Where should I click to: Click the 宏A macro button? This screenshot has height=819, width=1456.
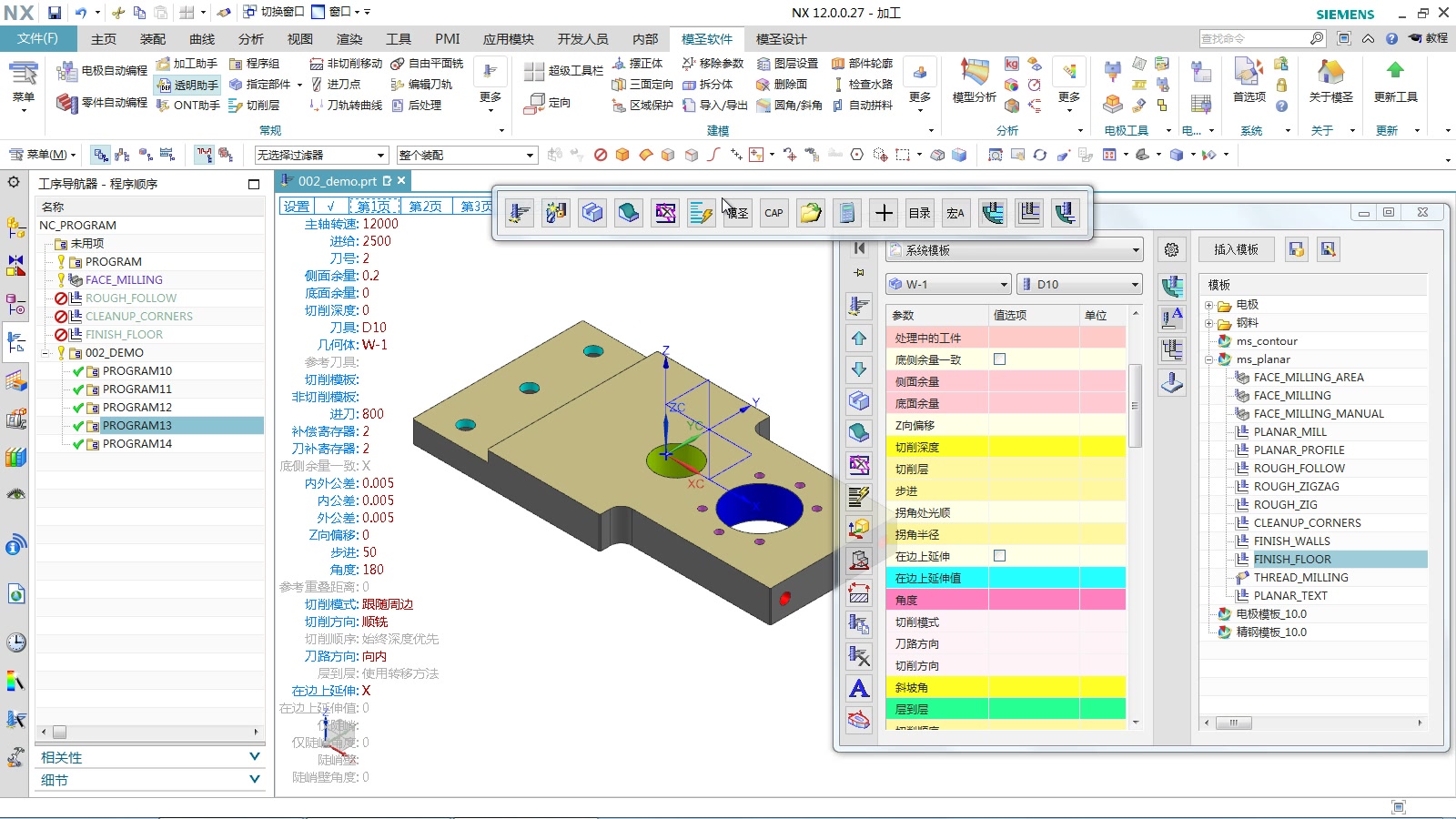(x=955, y=213)
